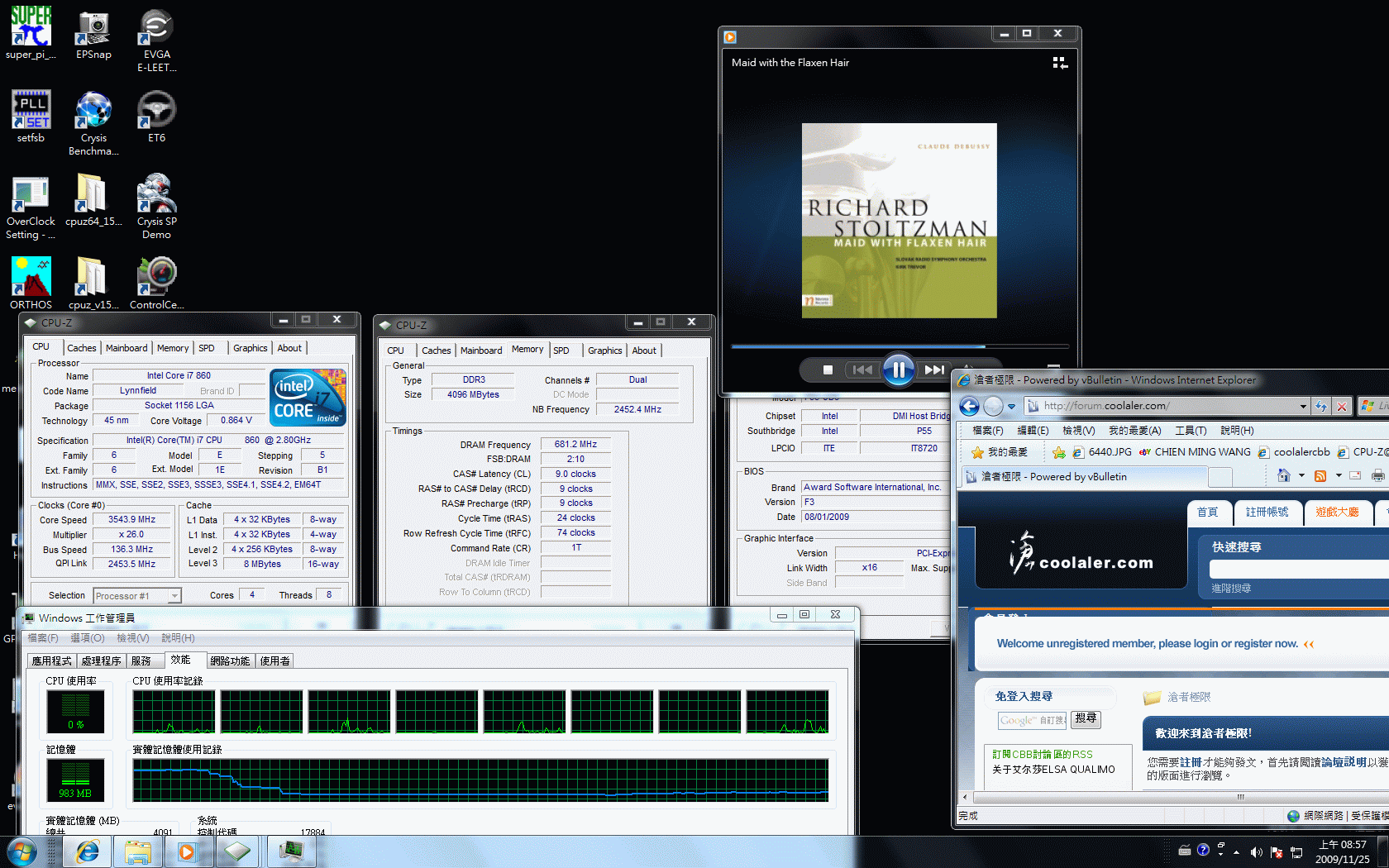The height and width of the screenshot is (868, 1389).
Task: Click Add to Favorites Bar icon
Action: [x=1058, y=452]
